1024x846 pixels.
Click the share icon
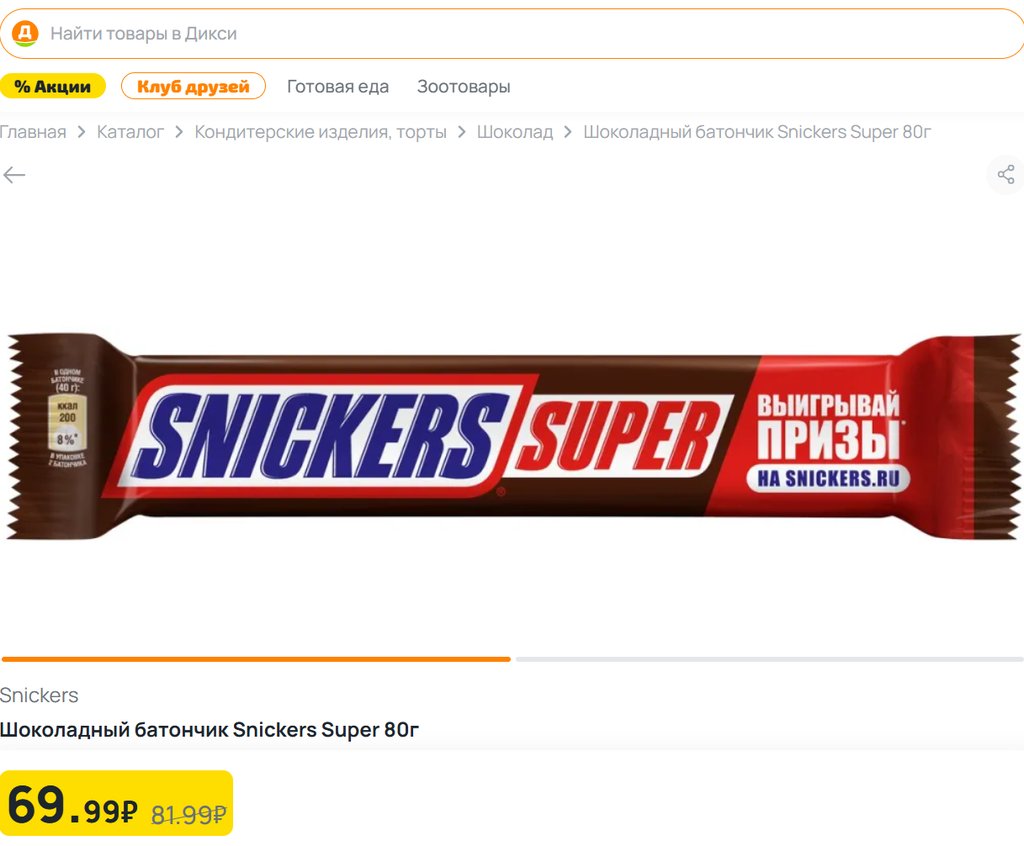1006,174
